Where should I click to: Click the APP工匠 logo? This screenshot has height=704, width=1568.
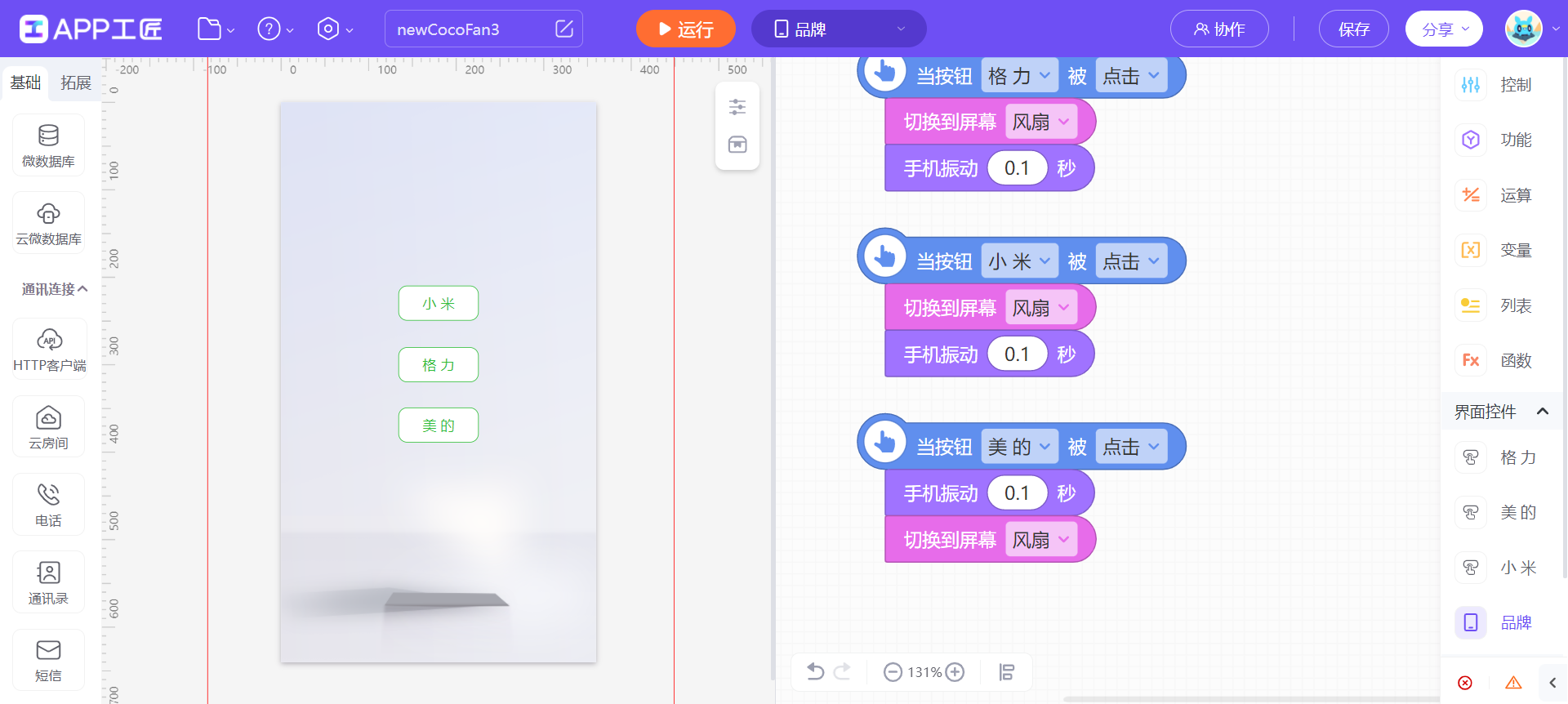(x=91, y=29)
